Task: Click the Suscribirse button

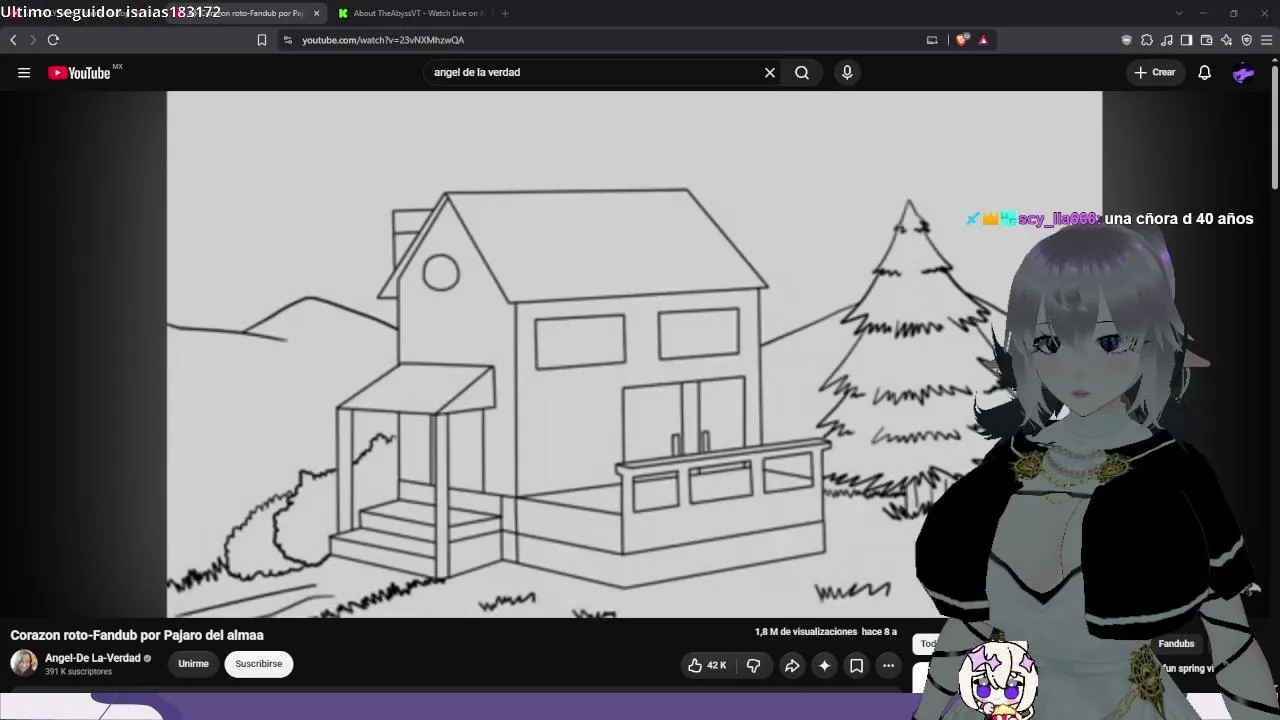Action: click(259, 664)
